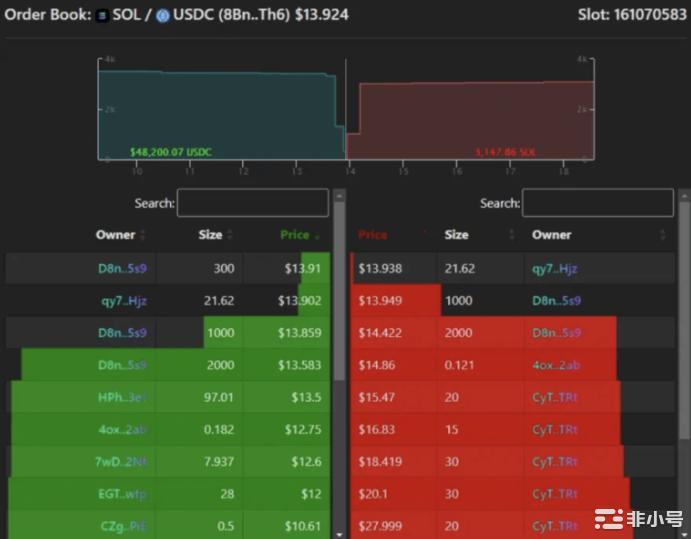Focus the bids Search input field
This screenshot has width=691, height=539.
coord(252,203)
